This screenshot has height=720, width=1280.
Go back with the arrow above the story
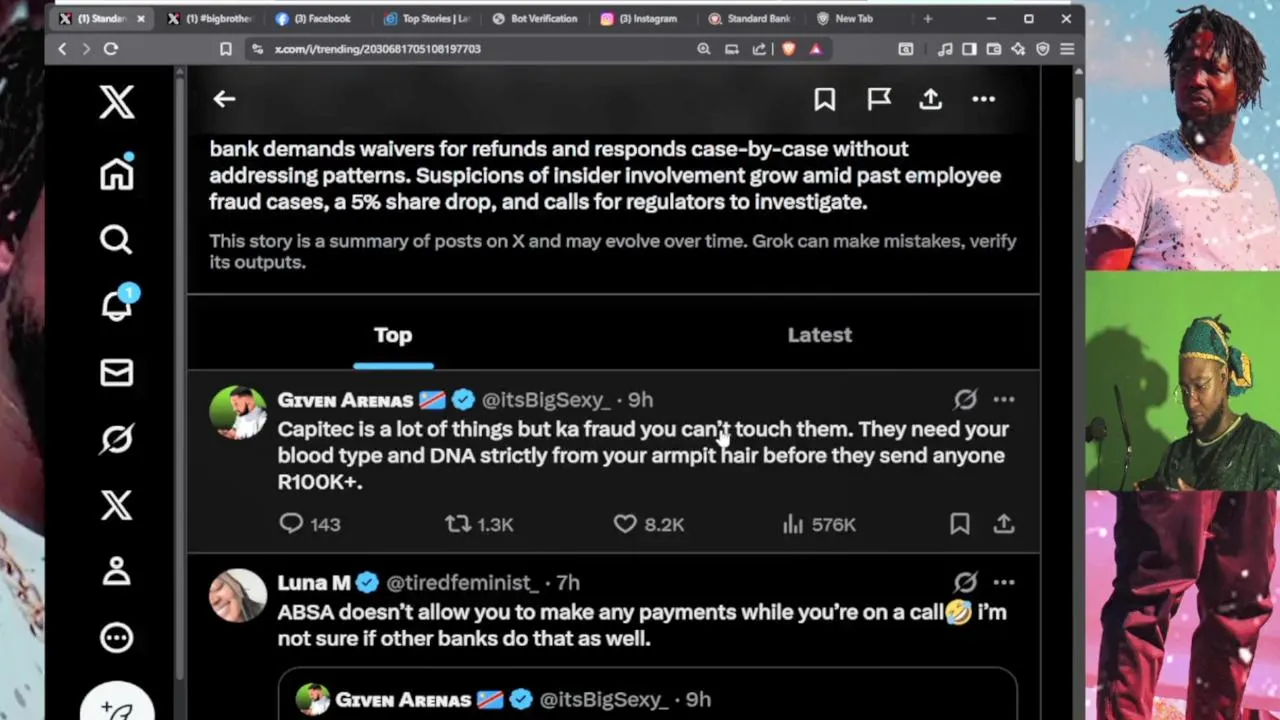click(x=224, y=98)
